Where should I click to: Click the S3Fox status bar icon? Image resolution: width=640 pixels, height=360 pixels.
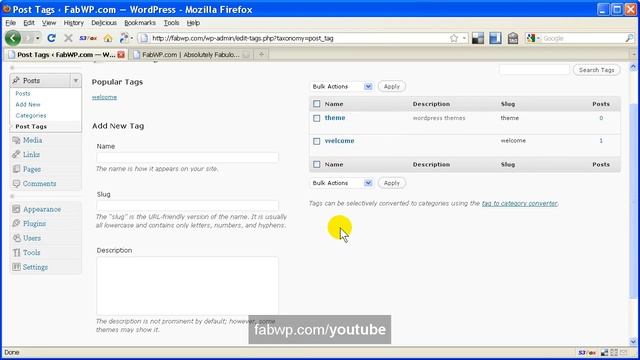[587, 353]
